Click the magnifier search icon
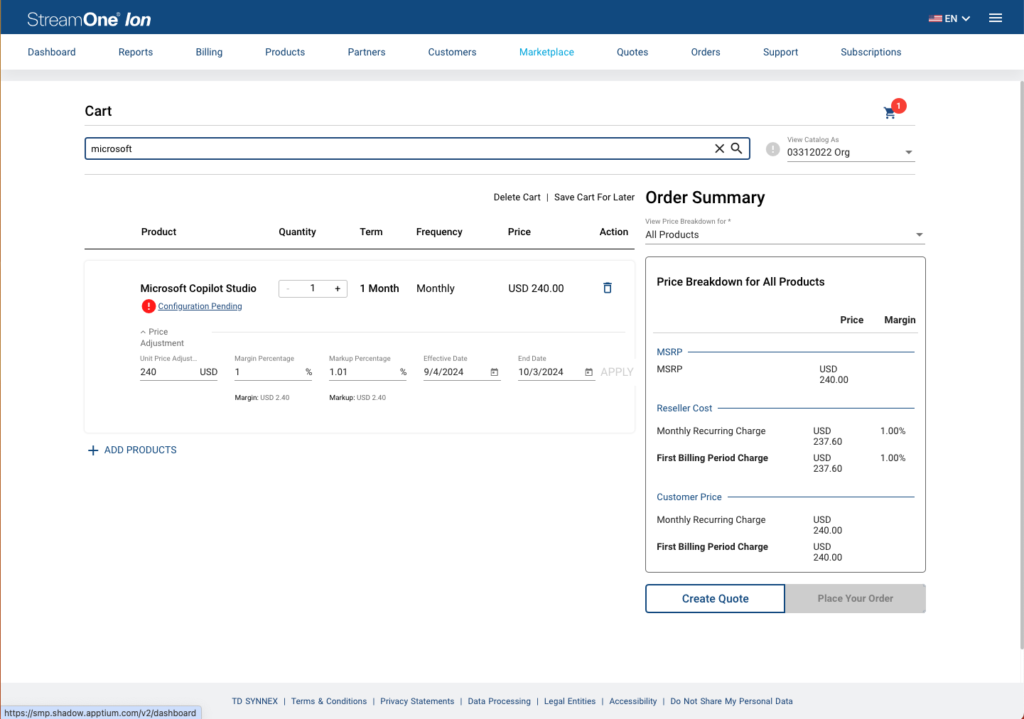Viewport: 1024px width, 719px height. (x=737, y=148)
